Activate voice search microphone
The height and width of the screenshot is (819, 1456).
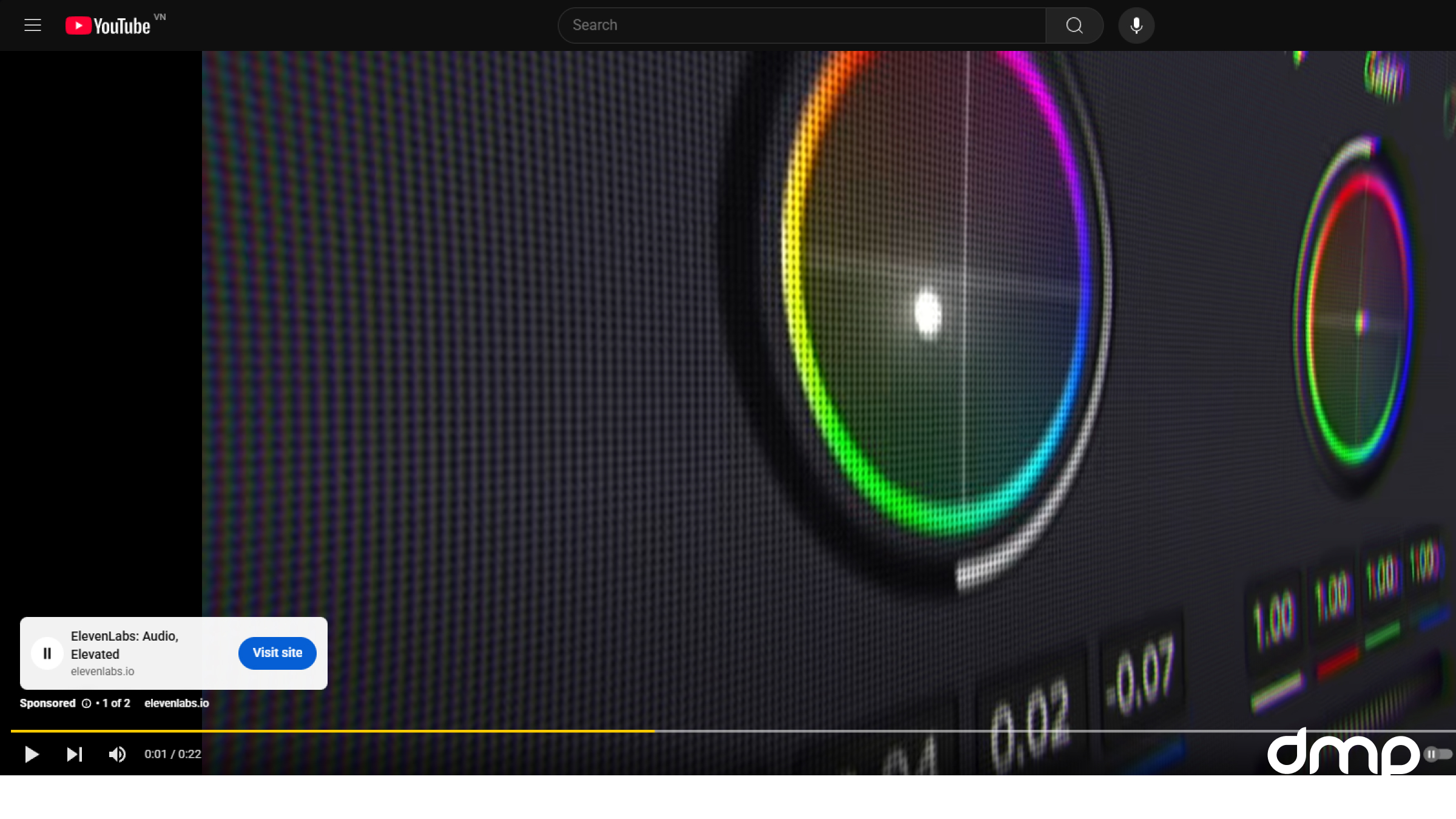[1136, 25]
